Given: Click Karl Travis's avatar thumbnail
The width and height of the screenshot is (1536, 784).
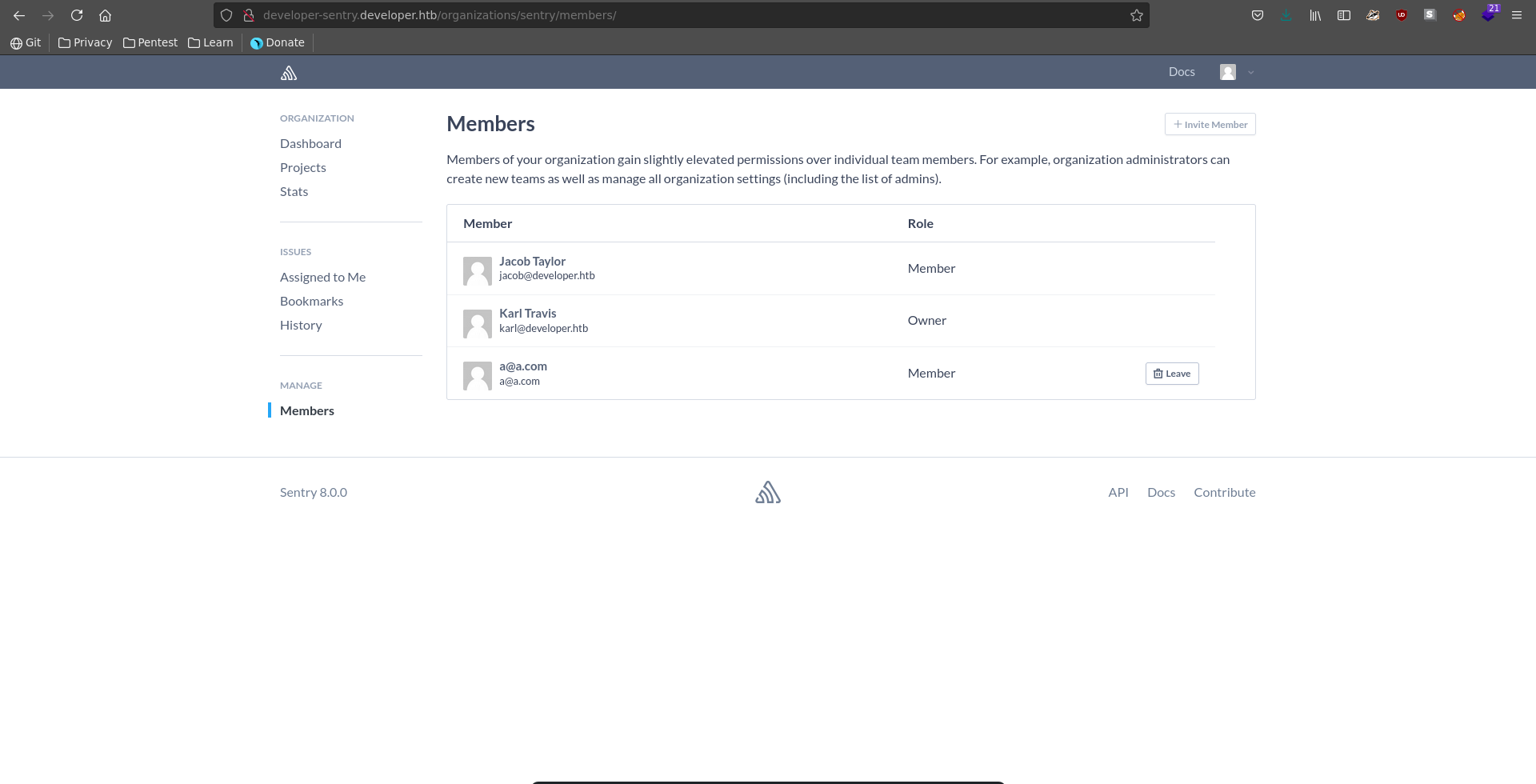Looking at the screenshot, I should point(478,323).
